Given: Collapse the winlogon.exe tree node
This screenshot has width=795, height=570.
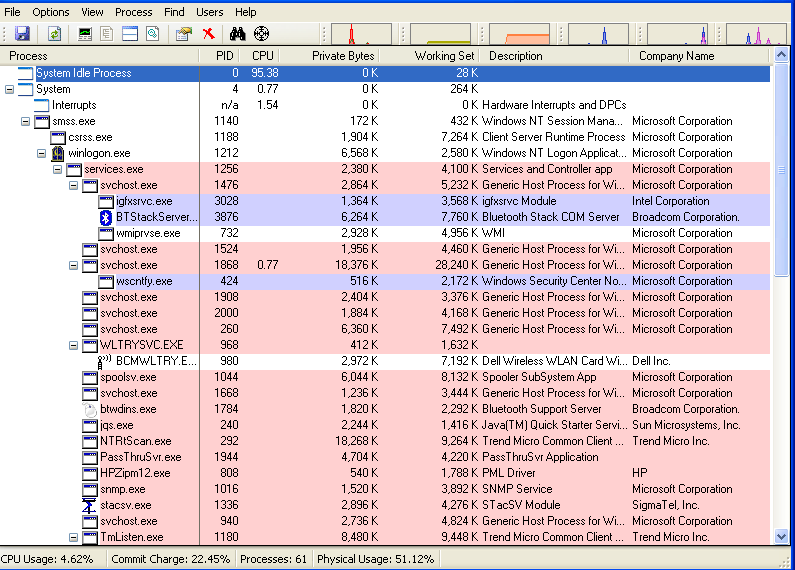Looking at the screenshot, I should pyautogui.click(x=42, y=153).
